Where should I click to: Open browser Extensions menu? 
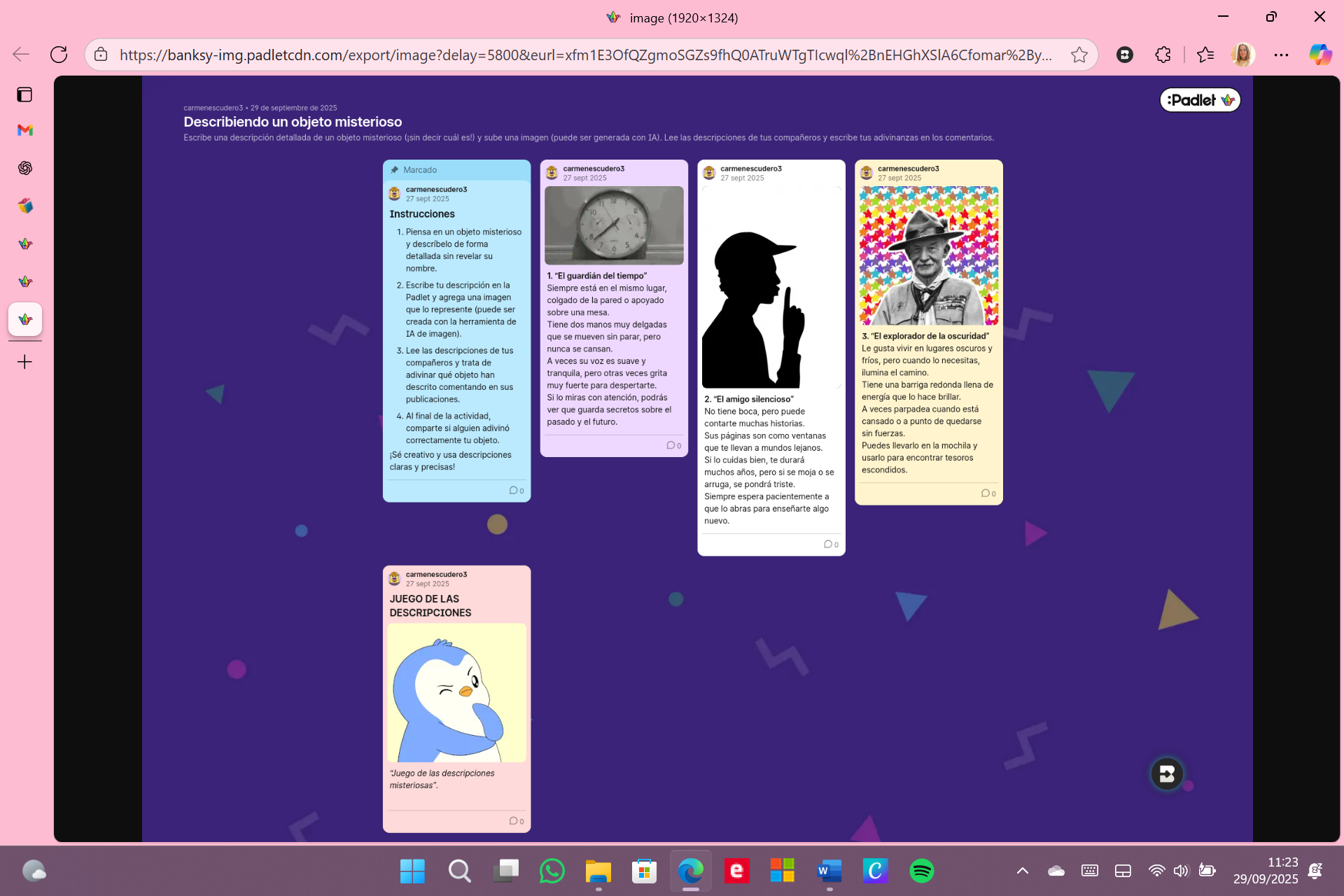tap(1163, 55)
